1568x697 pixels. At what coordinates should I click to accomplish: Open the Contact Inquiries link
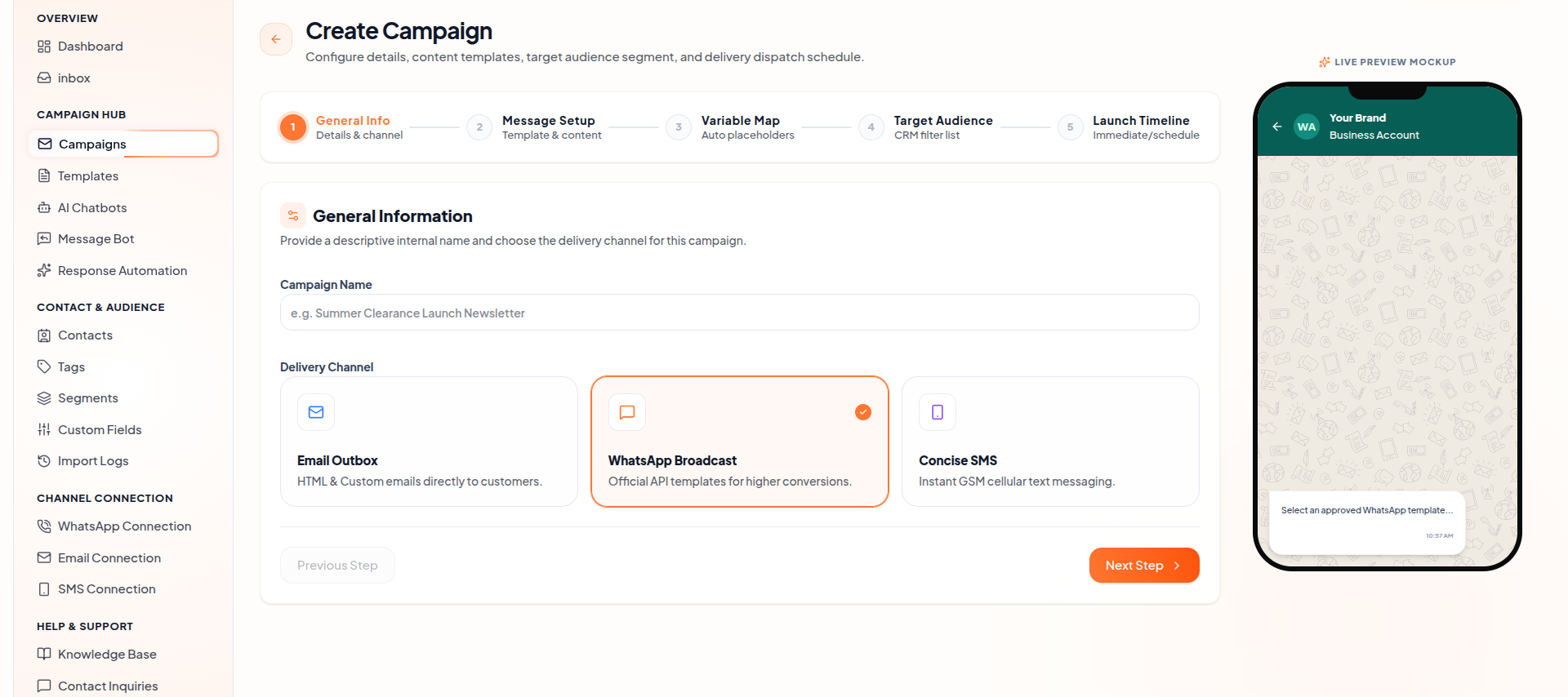coord(123,686)
